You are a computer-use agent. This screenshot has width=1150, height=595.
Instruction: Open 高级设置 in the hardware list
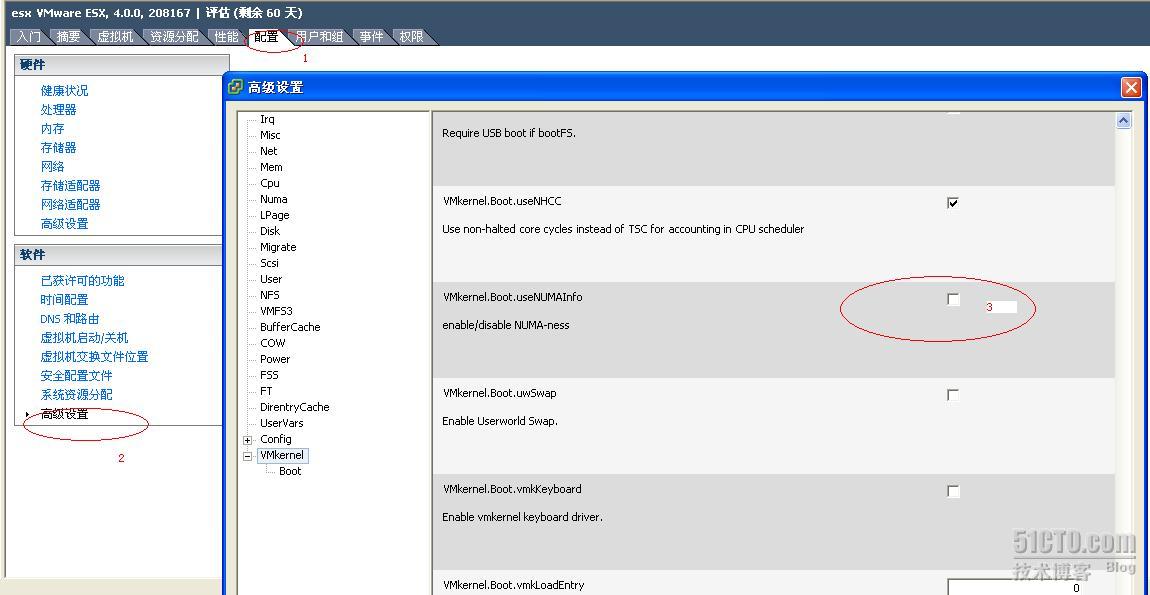(65, 224)
